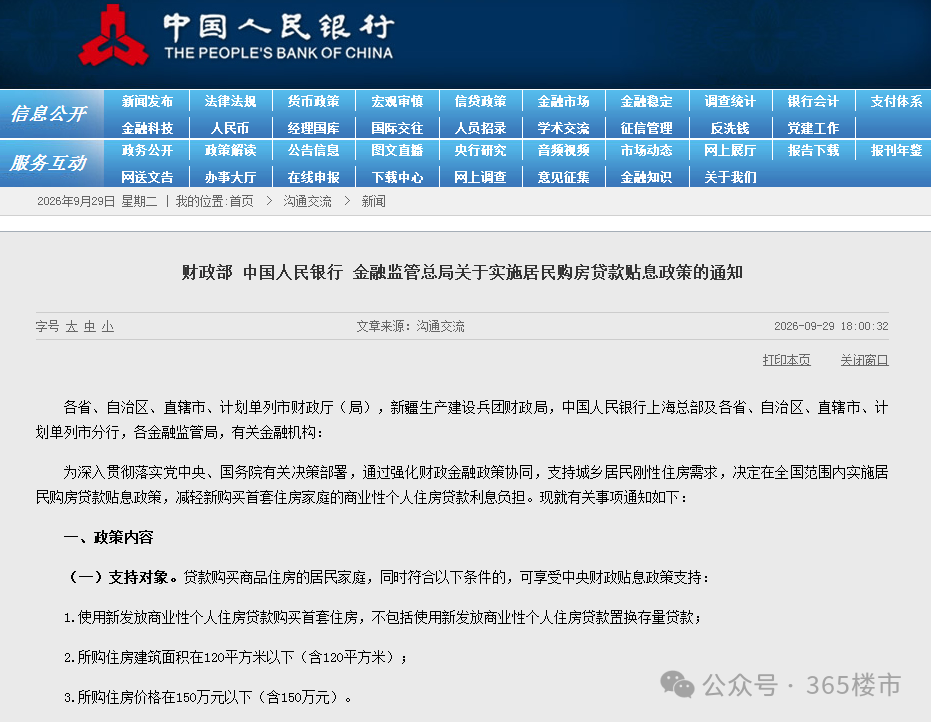Click the heading 一、政策内容
The height and width of the screenshot is (722, 931).
(x=108, y=537)
